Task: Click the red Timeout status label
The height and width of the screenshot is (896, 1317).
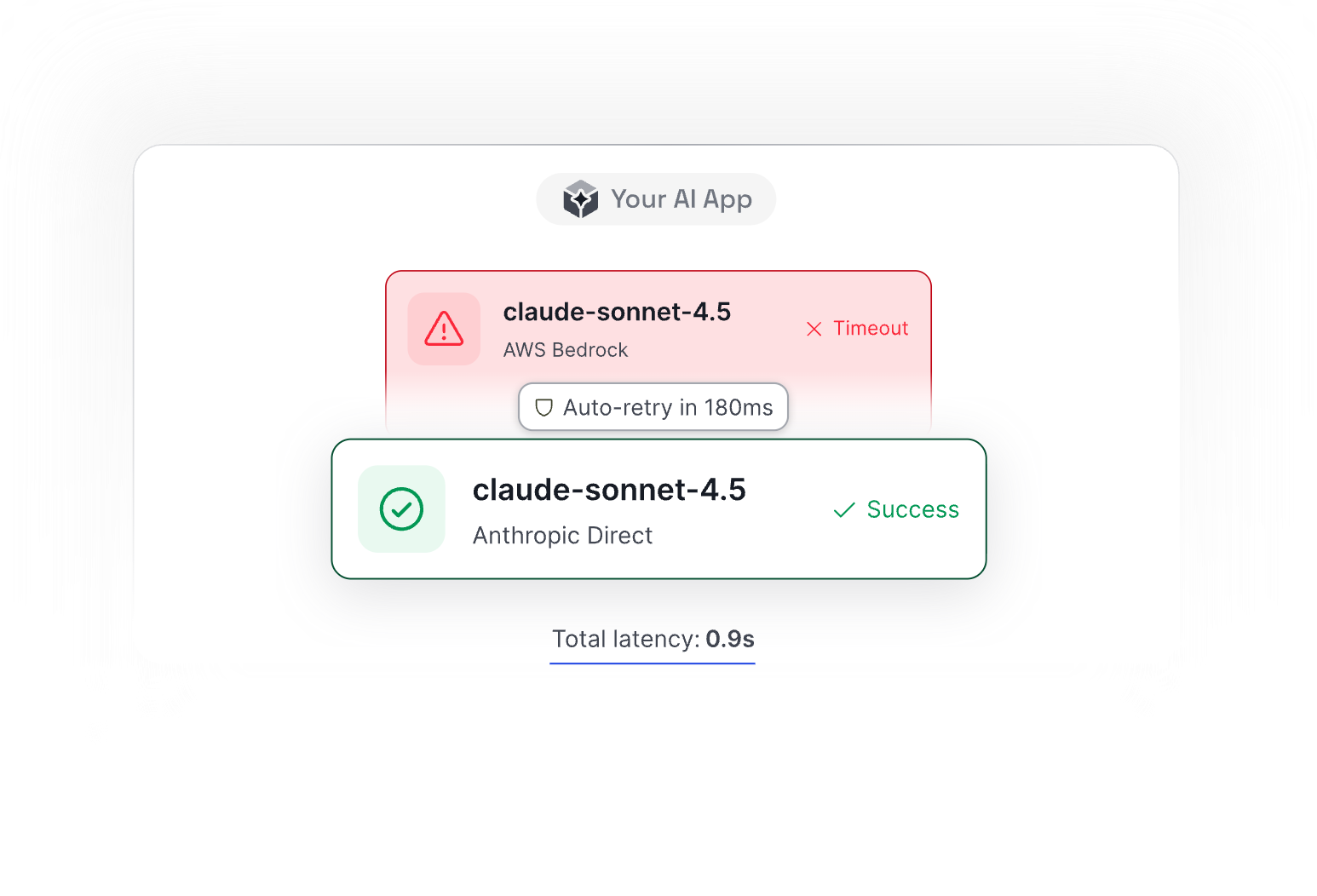Action: pyautogui.click(x=870, y=329)
